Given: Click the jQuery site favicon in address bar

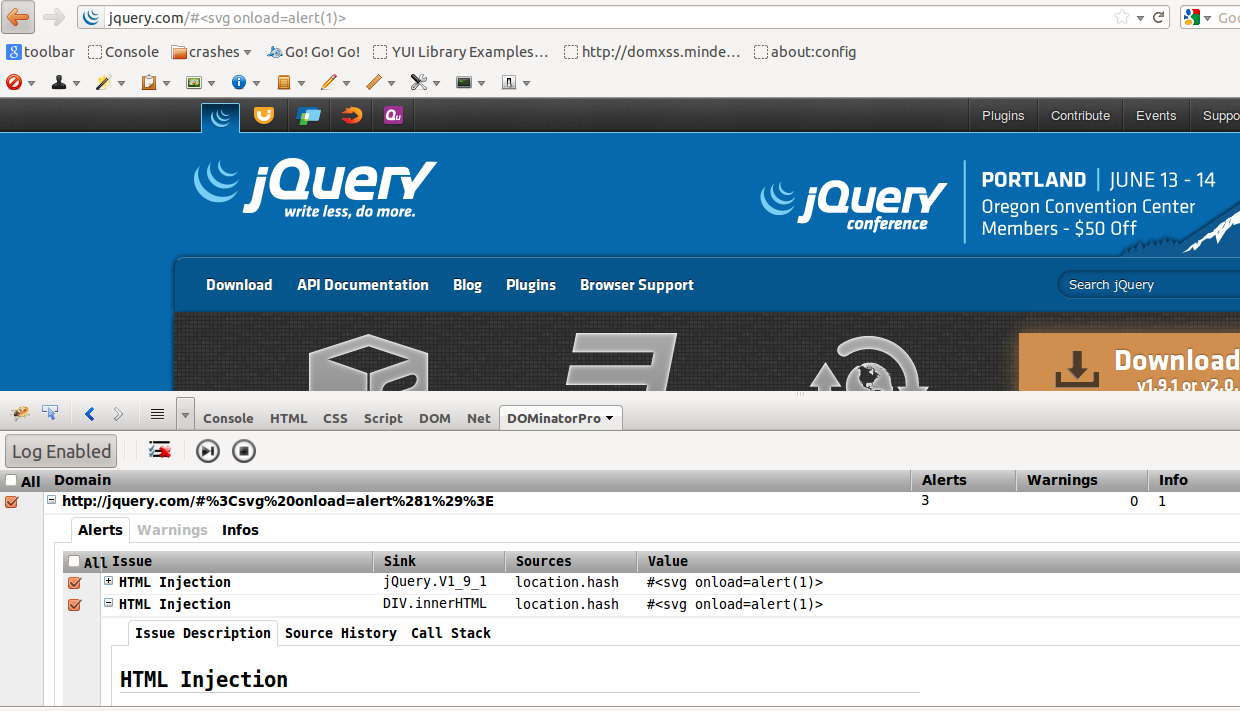Looking at the screenshot, I should coord(91,18).
